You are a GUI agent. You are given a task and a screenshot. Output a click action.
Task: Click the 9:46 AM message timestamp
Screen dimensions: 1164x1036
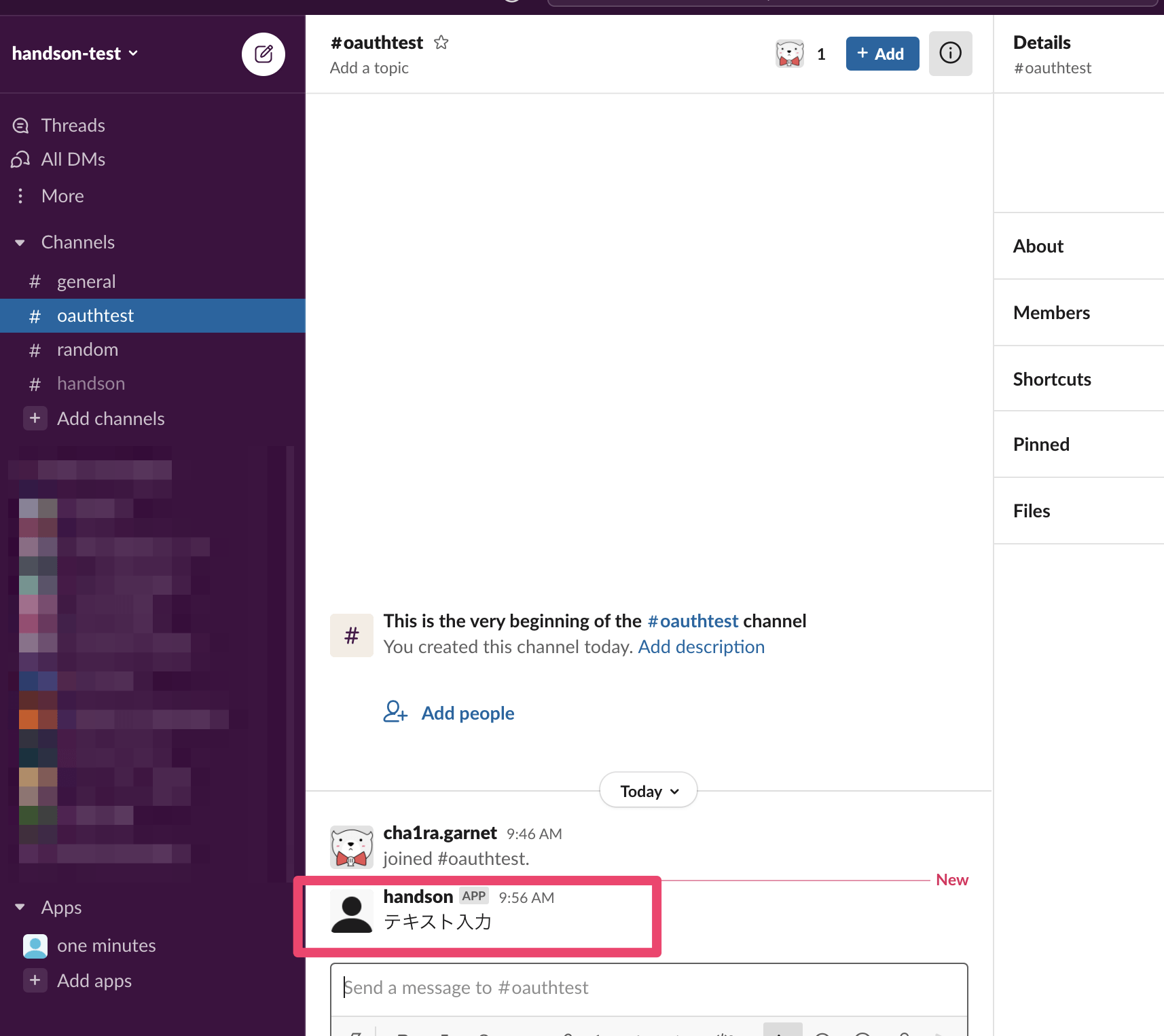[x=534, y=834]
